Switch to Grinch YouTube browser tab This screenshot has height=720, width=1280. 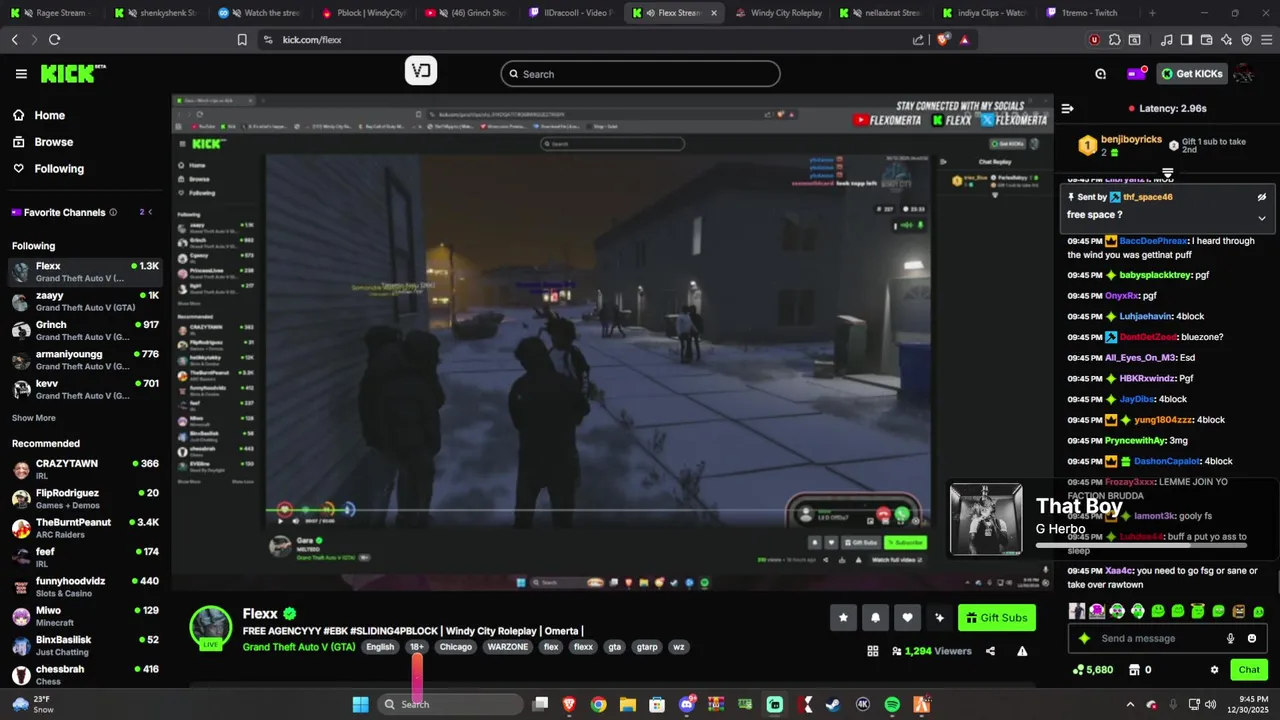coord(466,13)
